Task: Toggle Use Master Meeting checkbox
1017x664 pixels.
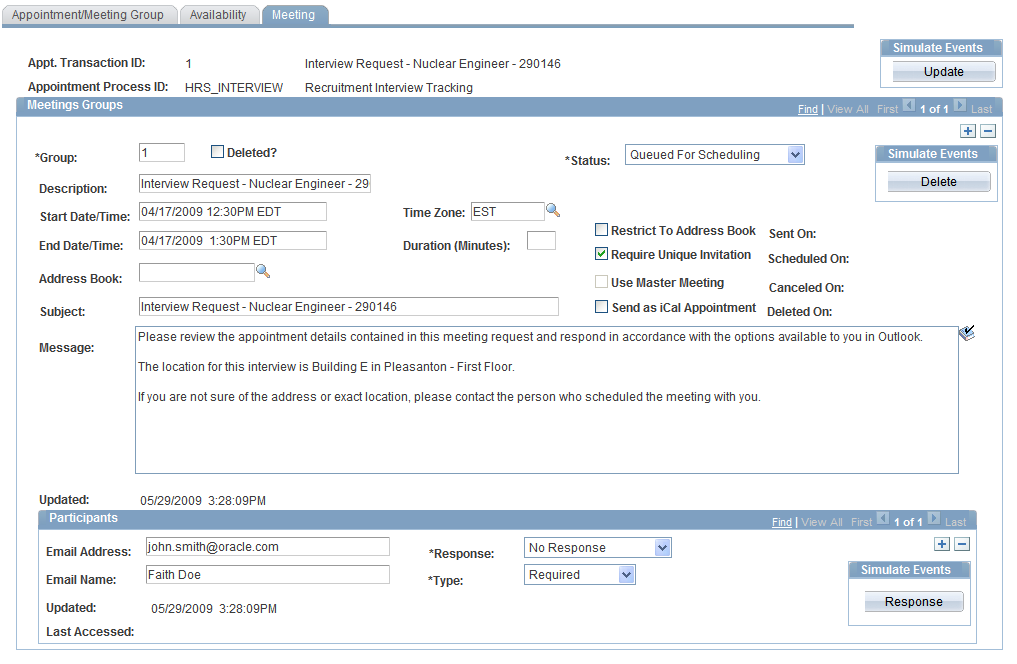Action: click(601, 281)
